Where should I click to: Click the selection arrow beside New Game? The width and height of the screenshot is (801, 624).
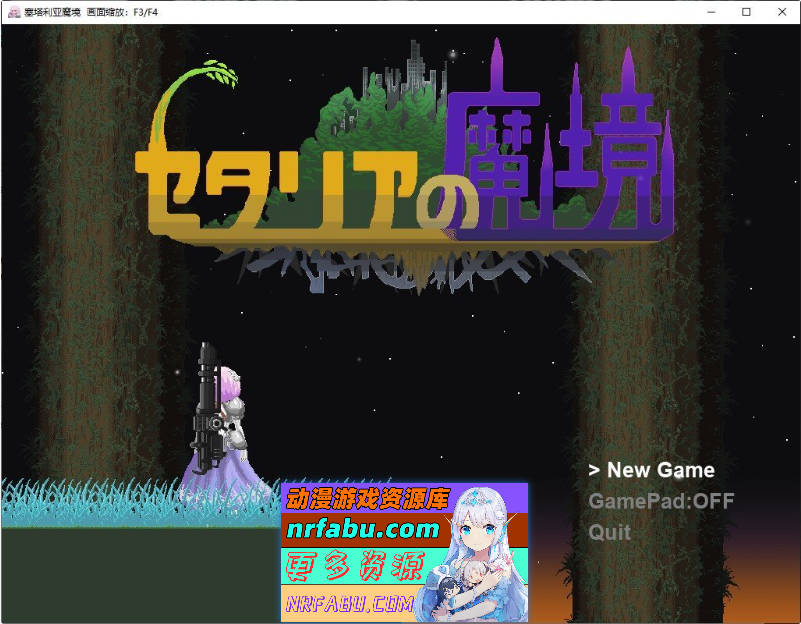tap(594, 470)
